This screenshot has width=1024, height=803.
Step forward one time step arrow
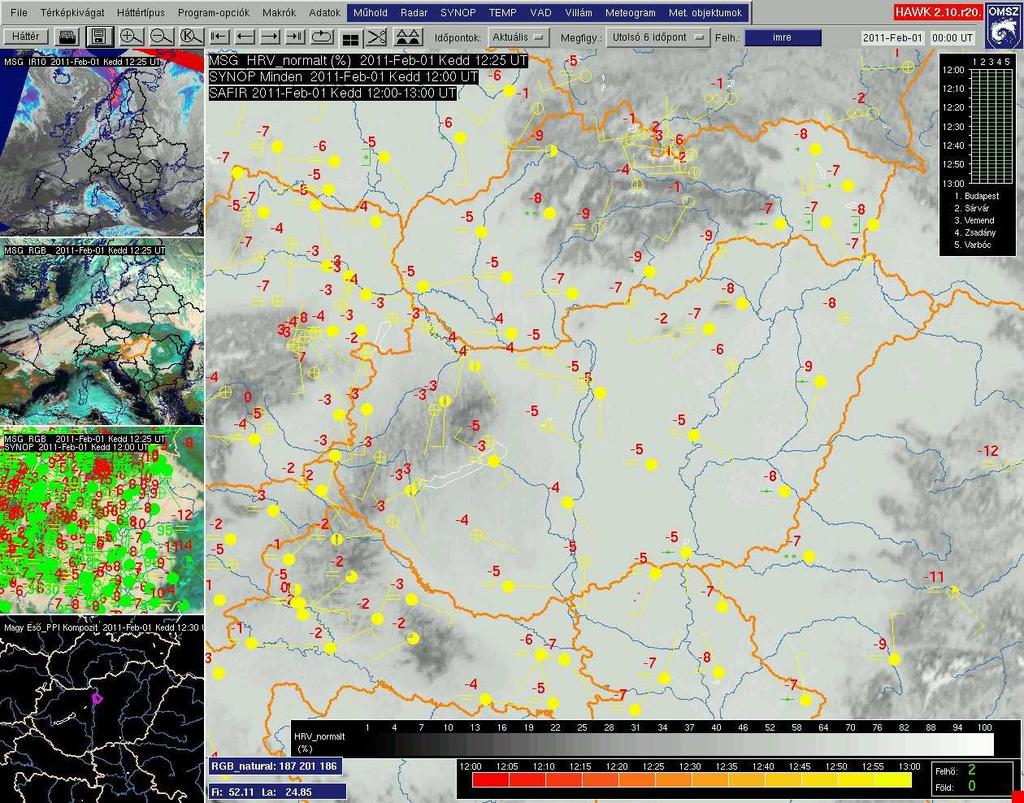pos(270,37)
